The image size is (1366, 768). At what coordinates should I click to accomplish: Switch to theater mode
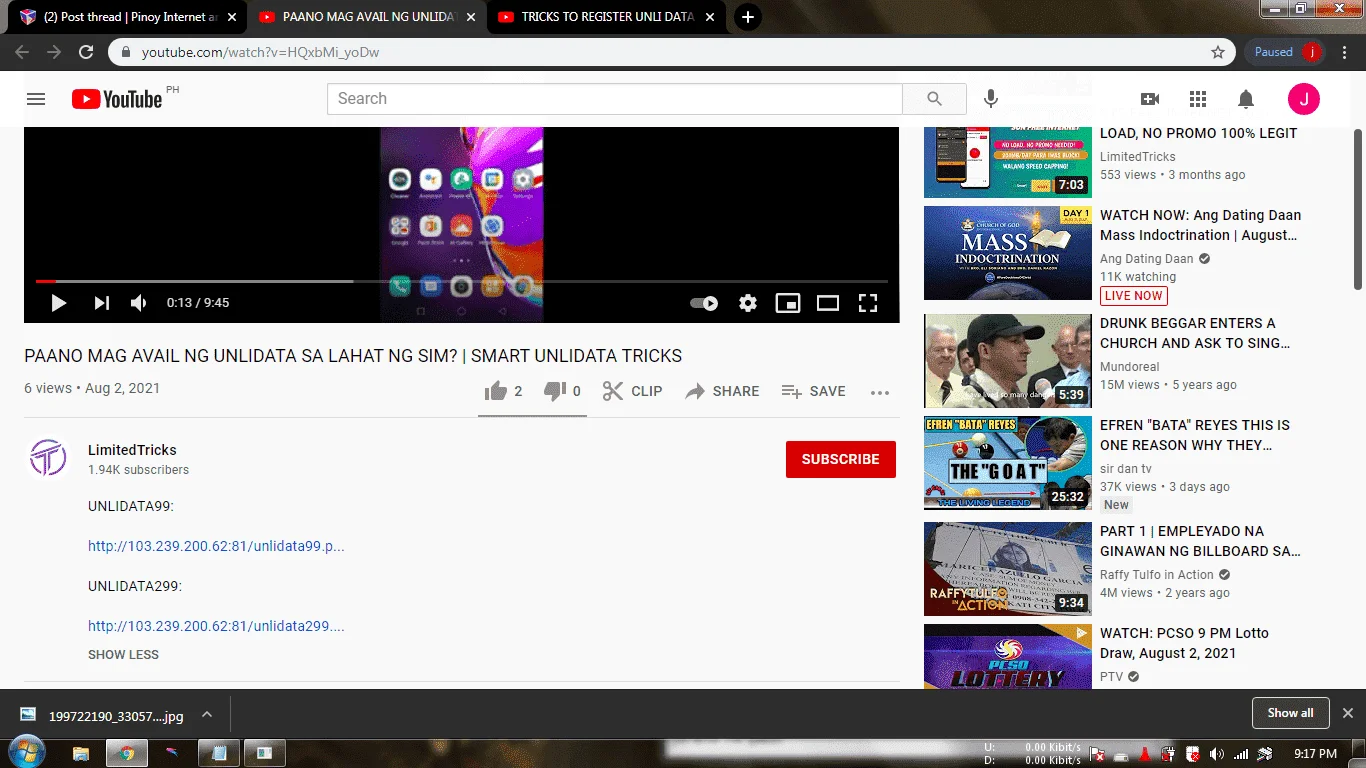pos(828,303)
